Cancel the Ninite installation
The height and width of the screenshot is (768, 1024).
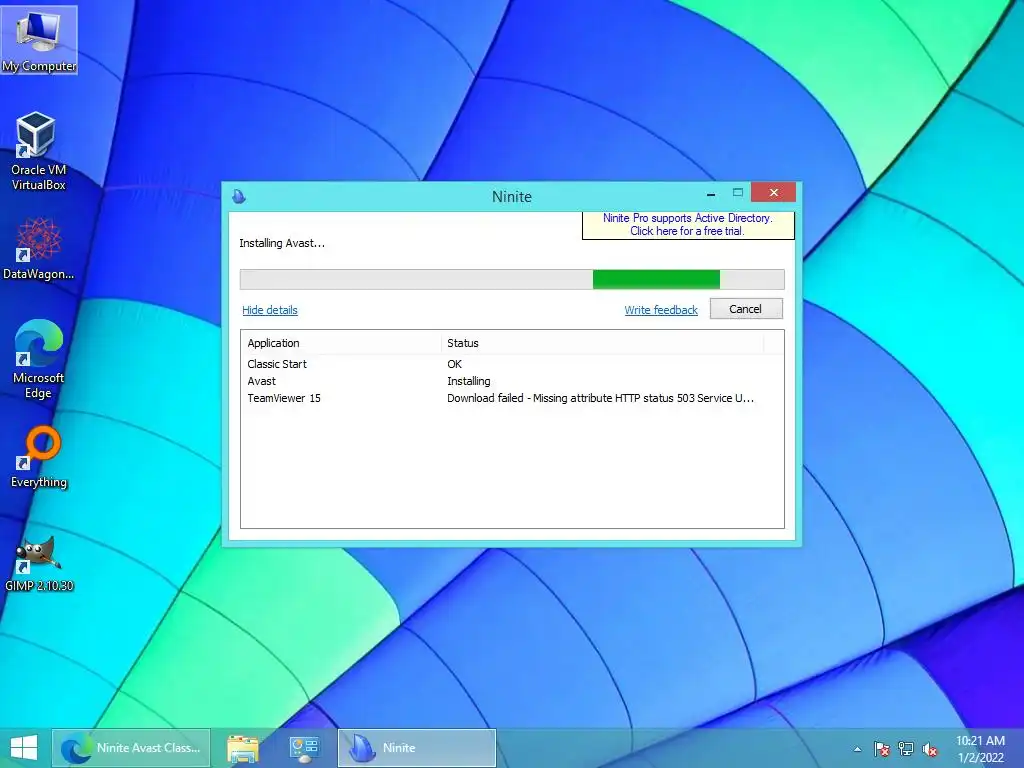pyautogui.click(x=746, y=309)
